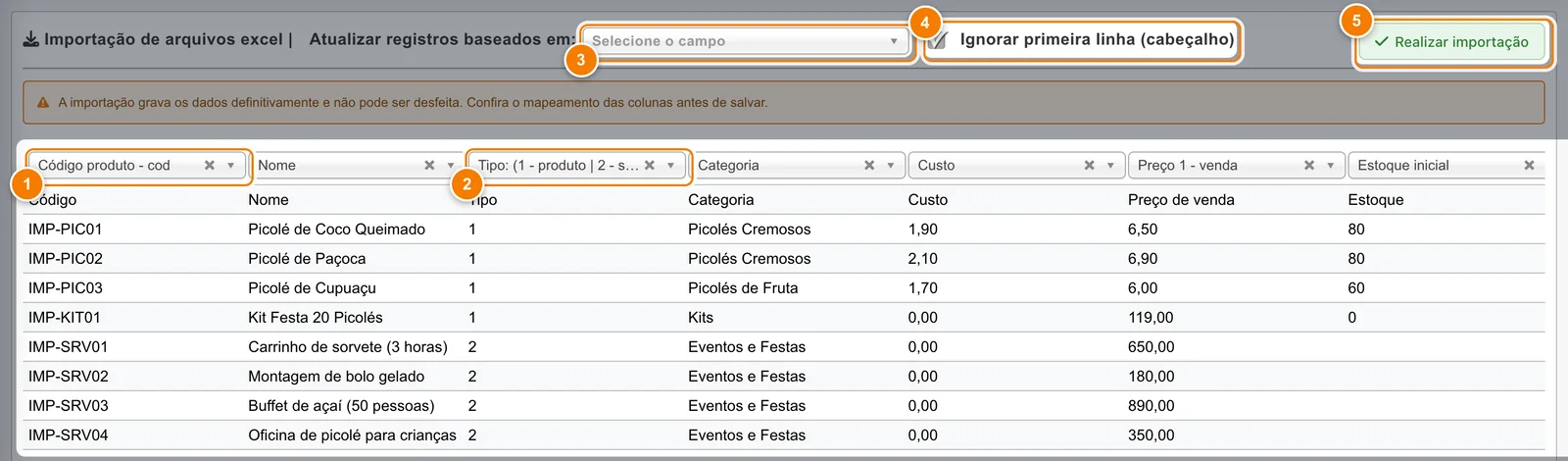Click 'Oficina de picolé para crianças' cell
Screen dimensions: 1568x461
coord(354,435)
